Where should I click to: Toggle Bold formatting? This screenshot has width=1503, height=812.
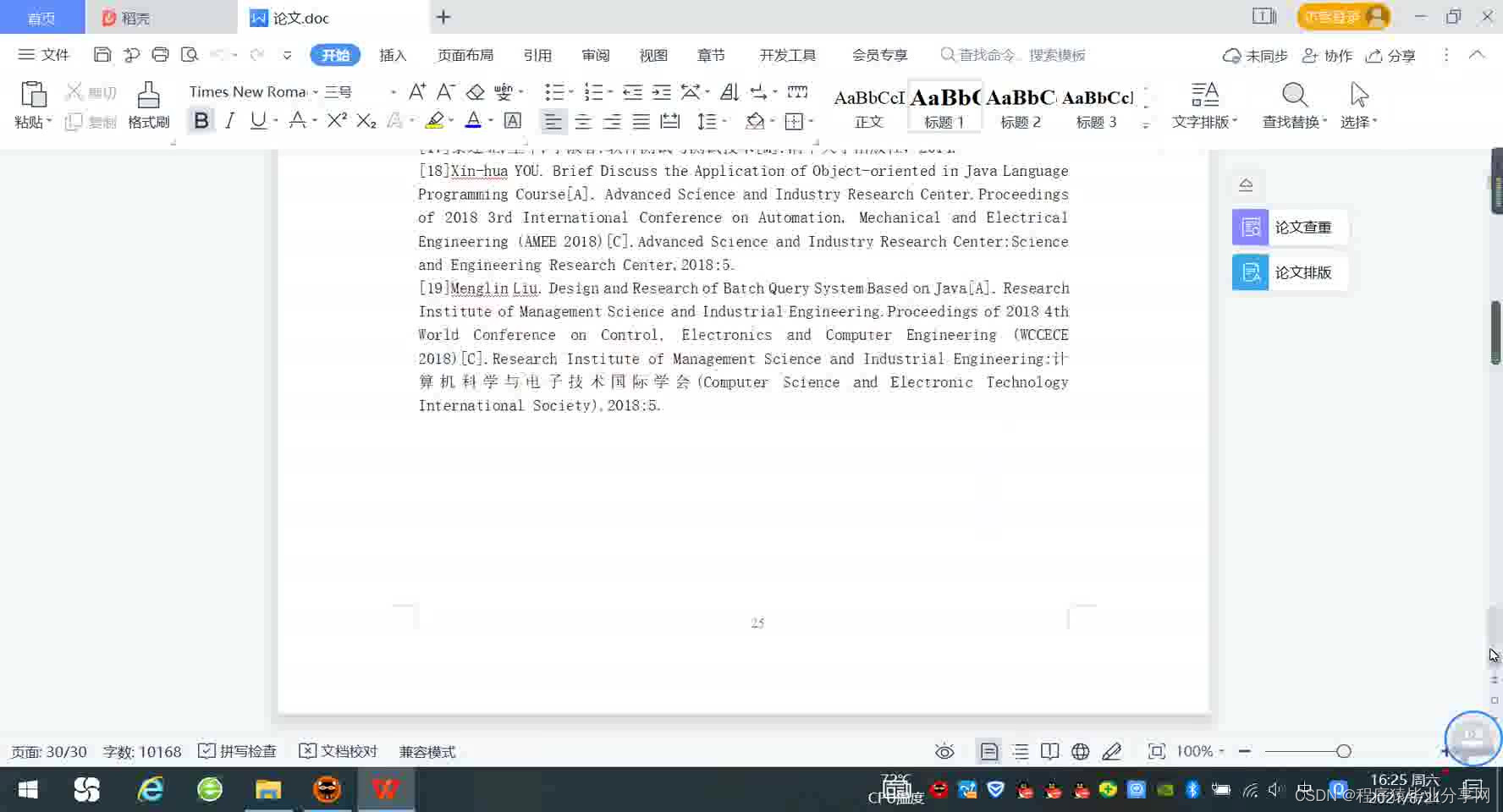click(x=201, y=121)
